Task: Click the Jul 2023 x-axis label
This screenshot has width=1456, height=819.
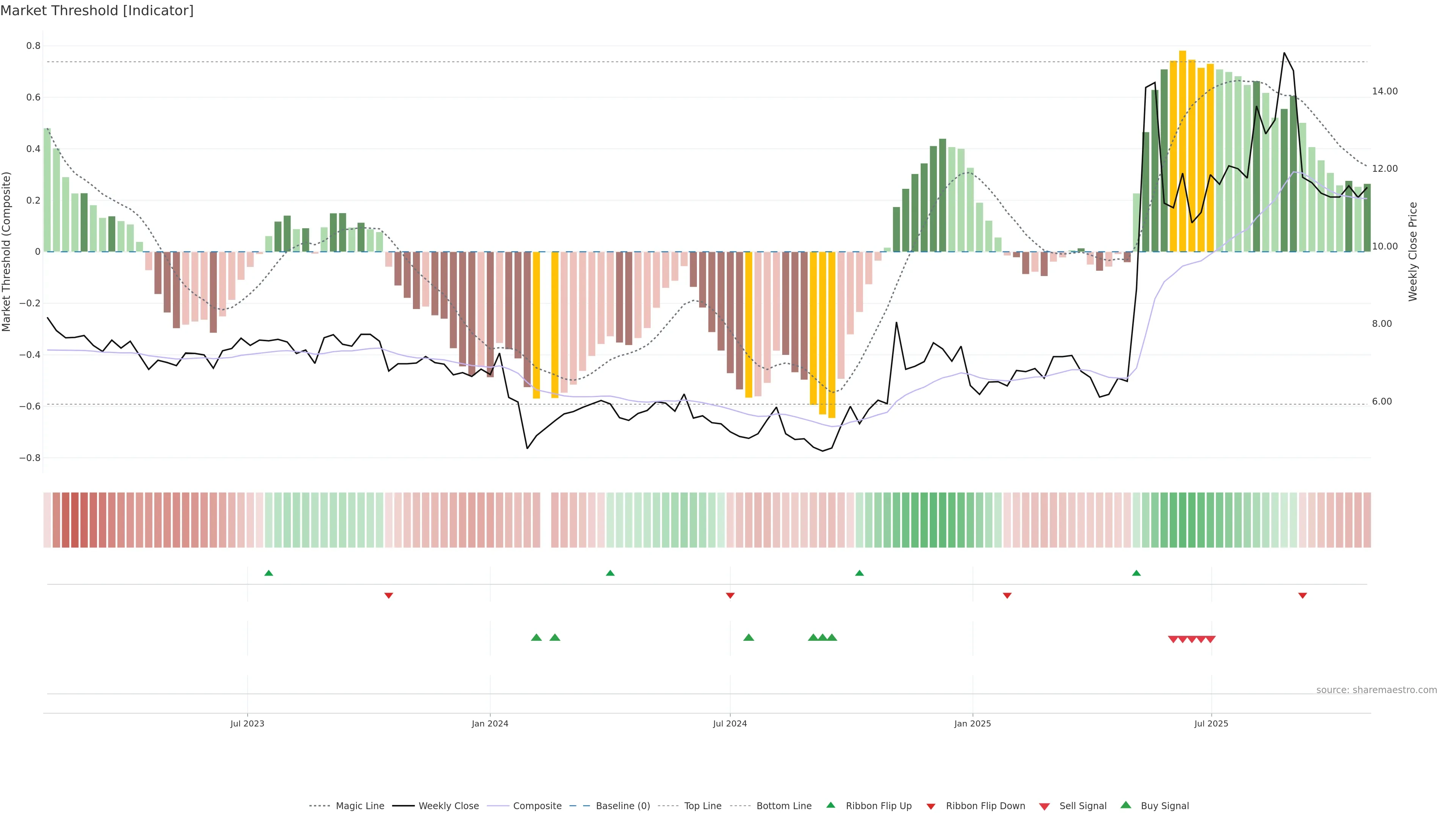Action: [247, 723]
